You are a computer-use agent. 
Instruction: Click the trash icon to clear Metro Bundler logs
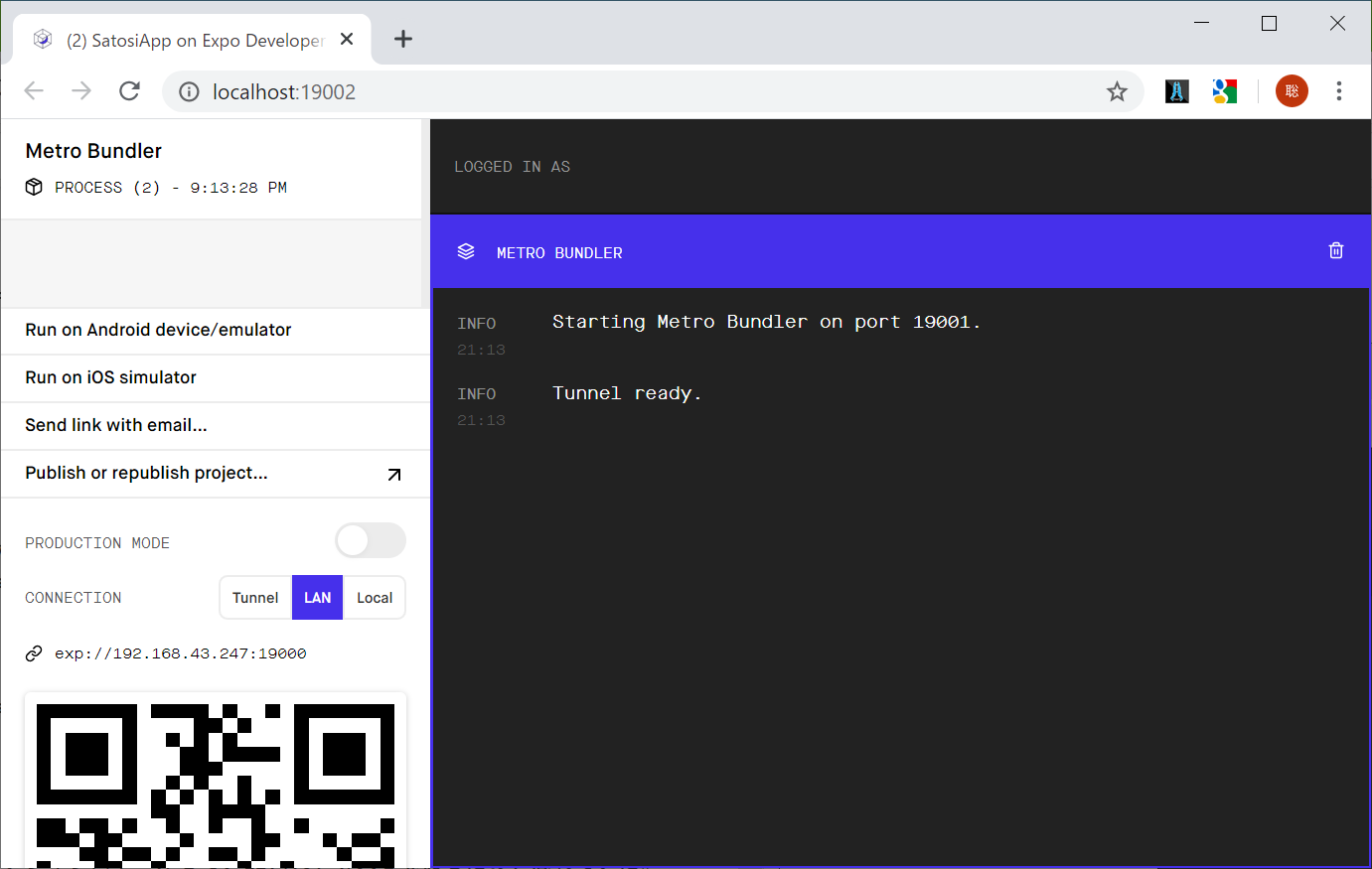(x=1336, y=251)
